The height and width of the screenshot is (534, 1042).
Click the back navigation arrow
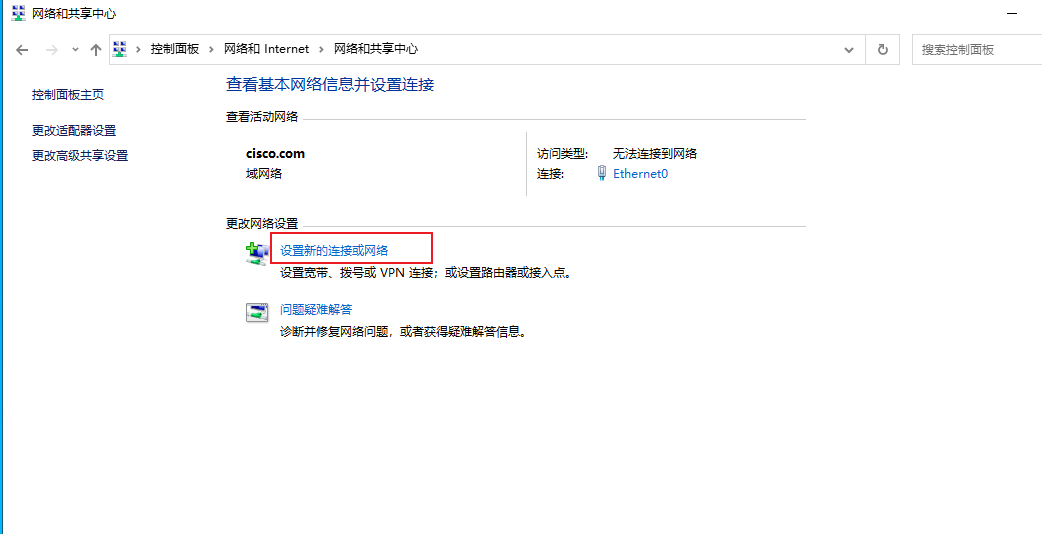22,50
